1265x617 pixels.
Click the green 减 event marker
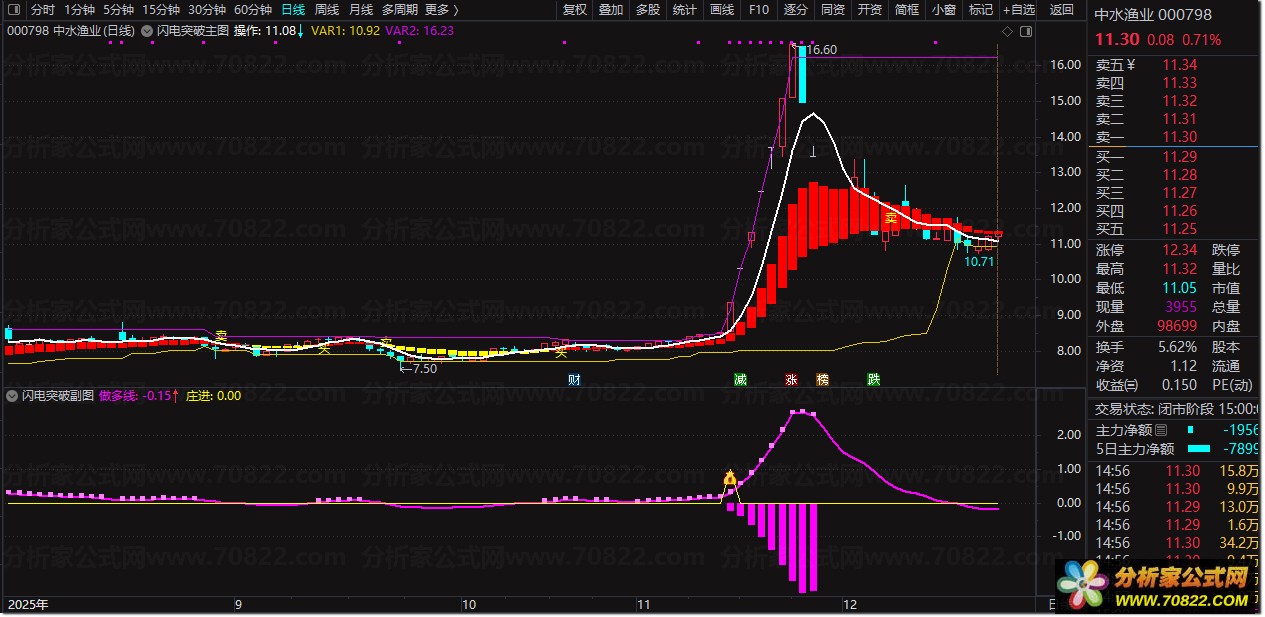[x=740, y=380]
